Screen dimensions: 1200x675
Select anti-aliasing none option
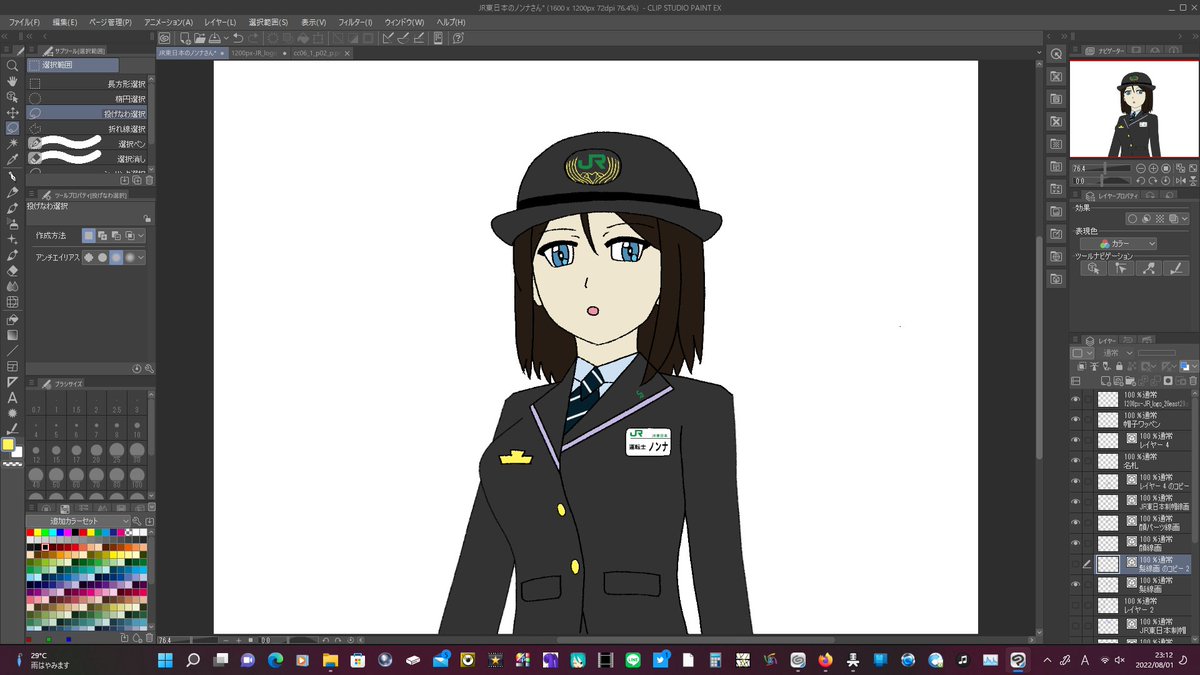[x=88, y=257]
